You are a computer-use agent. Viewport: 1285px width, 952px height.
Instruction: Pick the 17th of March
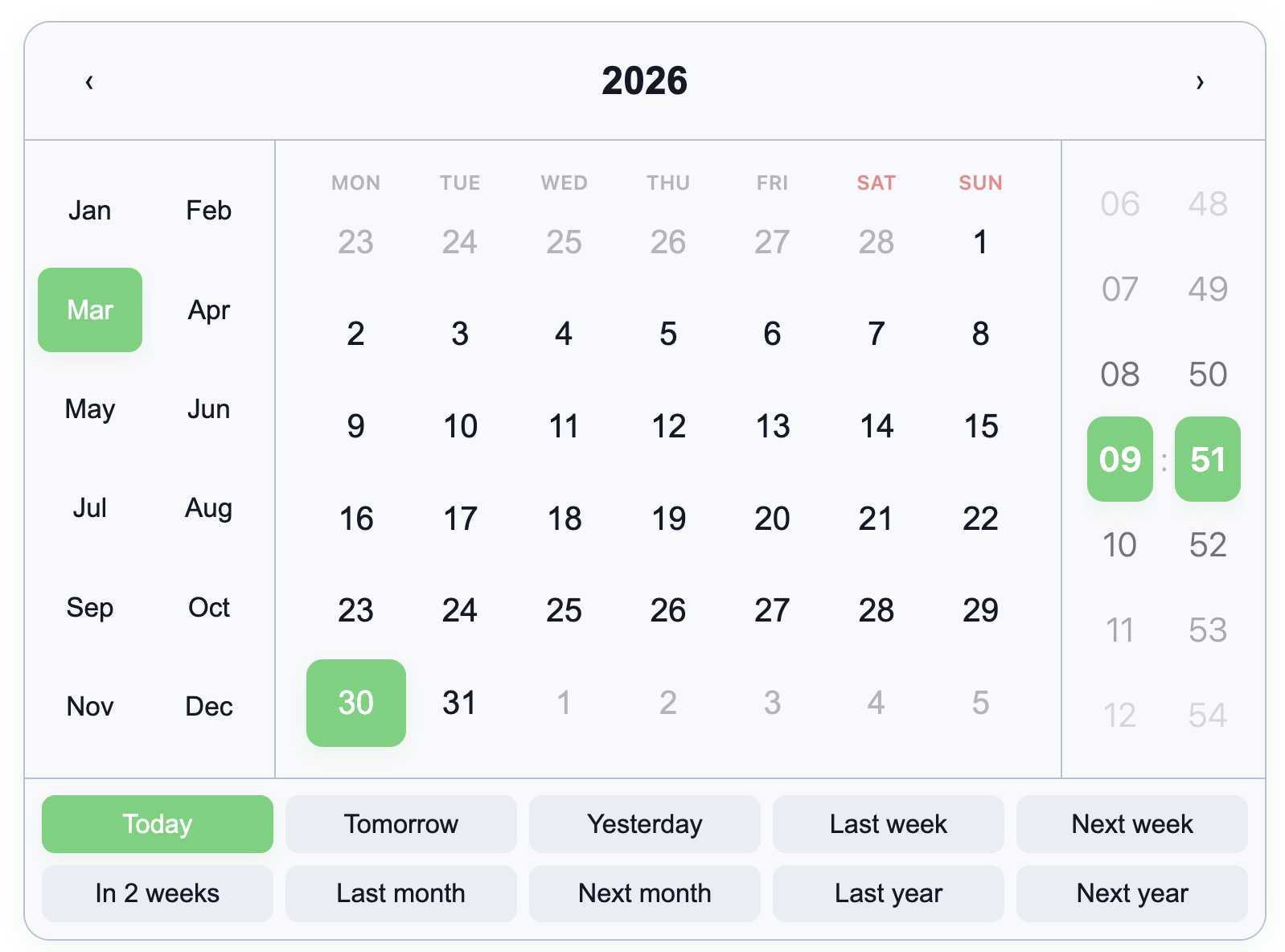pyautogui.click(x=460, y=519)
